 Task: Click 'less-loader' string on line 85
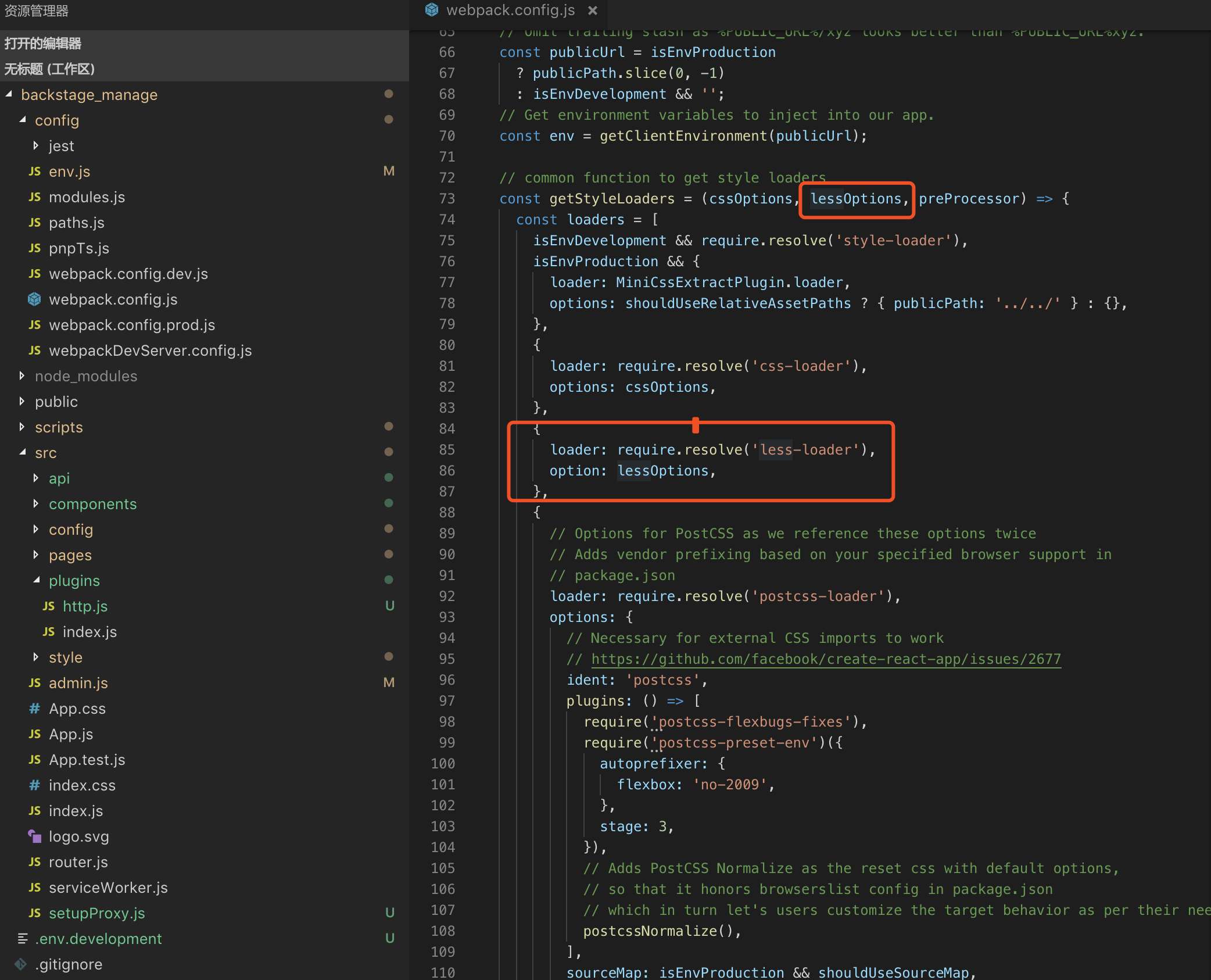coord(805,450)
